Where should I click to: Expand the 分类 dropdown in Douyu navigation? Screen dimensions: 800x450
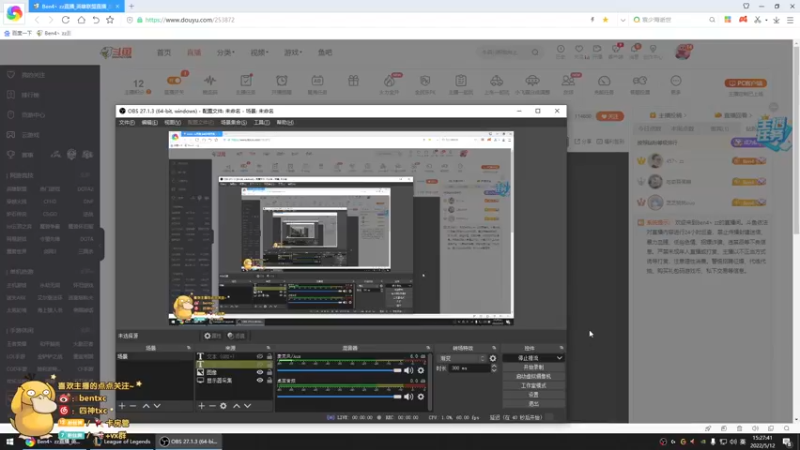pos(226,53)
